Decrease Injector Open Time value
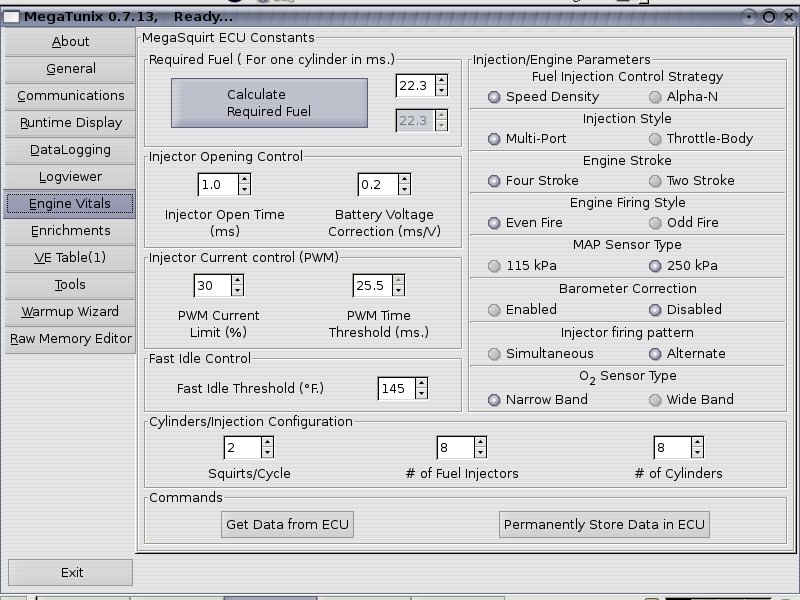The image size is (800, 600). click(244, 190)
